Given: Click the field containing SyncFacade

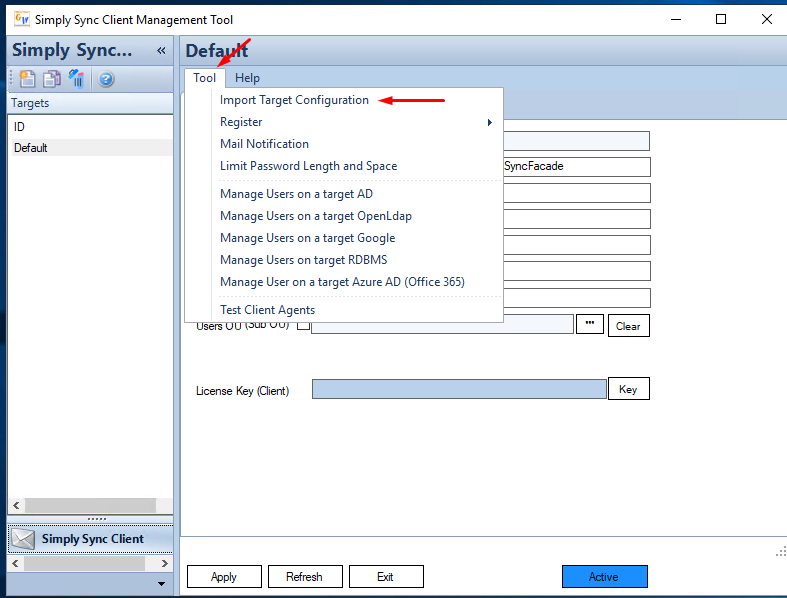Looking at the screenshot, I should (577, 167).
